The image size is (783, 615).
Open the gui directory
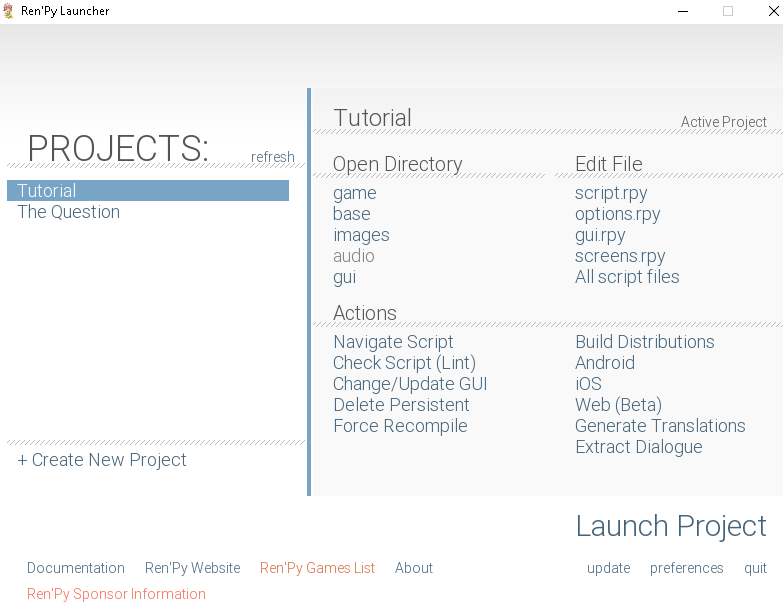[x=345, y=278]
